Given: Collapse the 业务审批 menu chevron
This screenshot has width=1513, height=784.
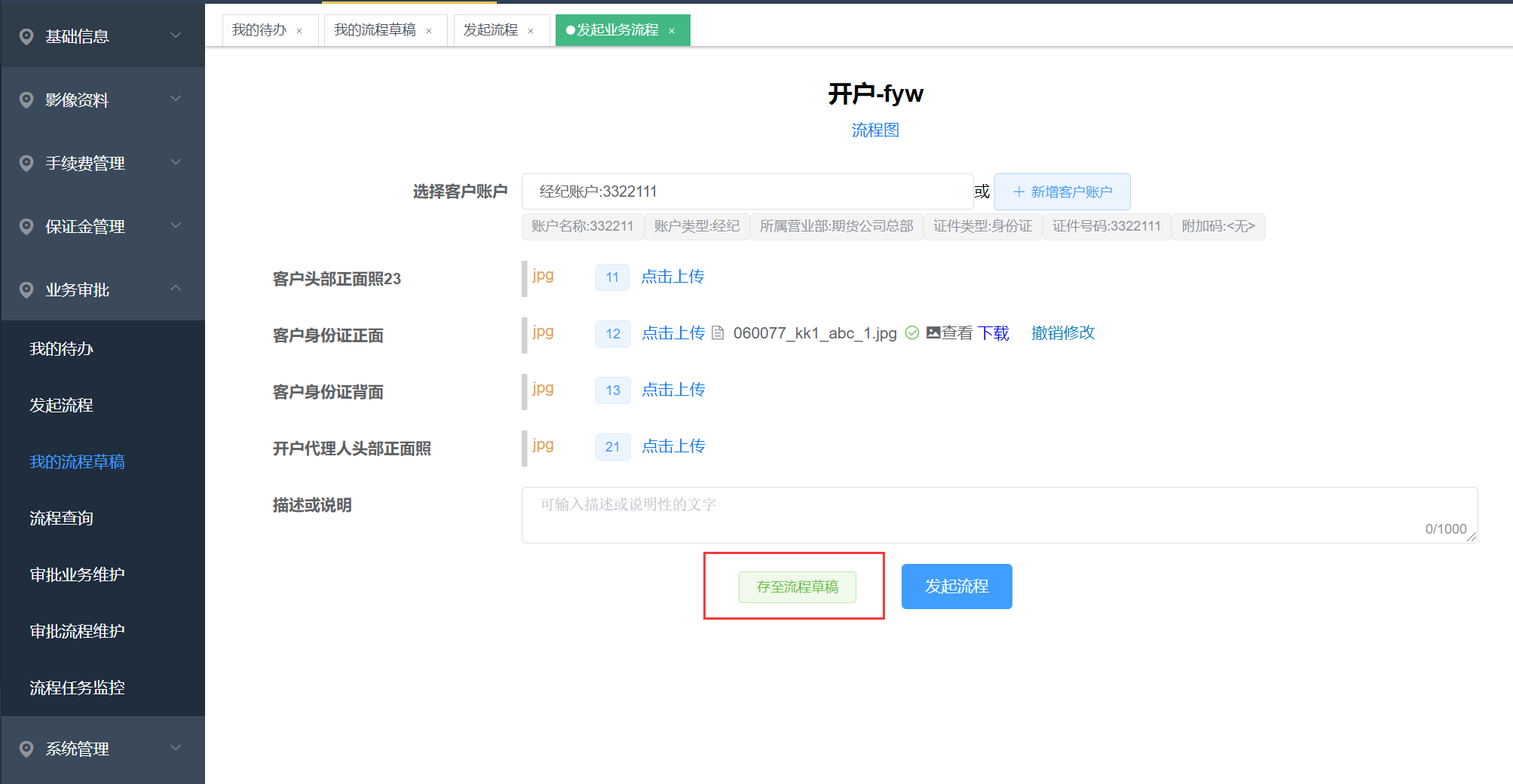Looking at the screenshot, I should pos(176,288).
